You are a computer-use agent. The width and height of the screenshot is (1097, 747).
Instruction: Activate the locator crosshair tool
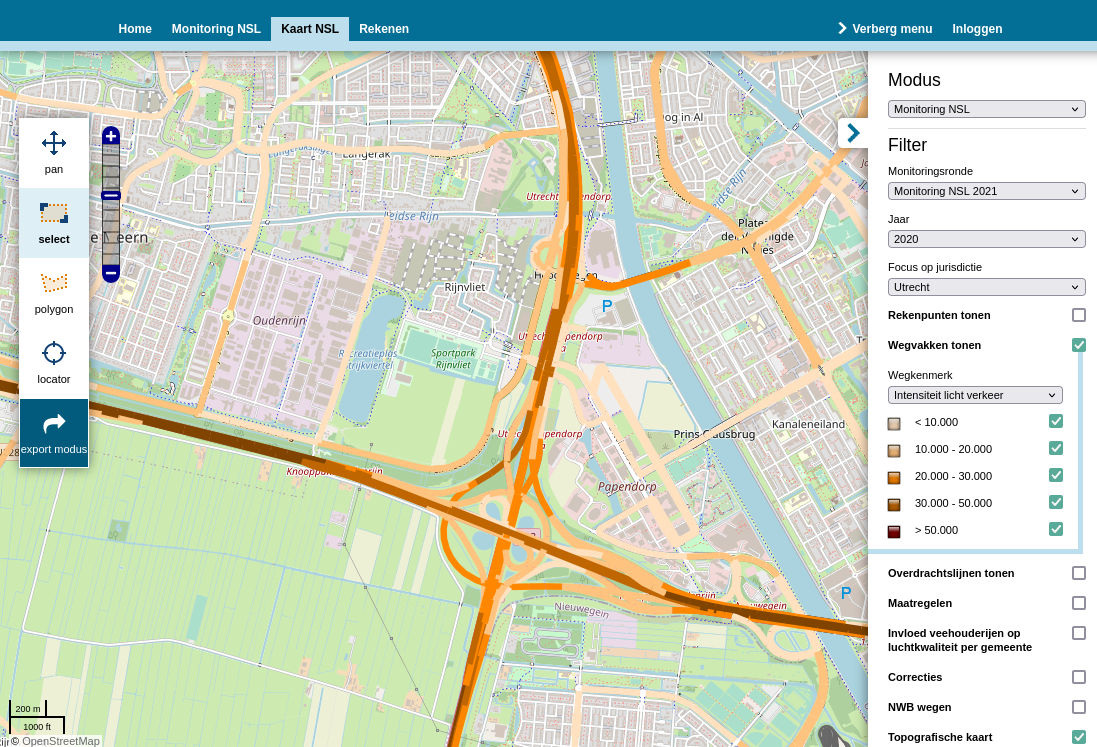pos(54,362)
